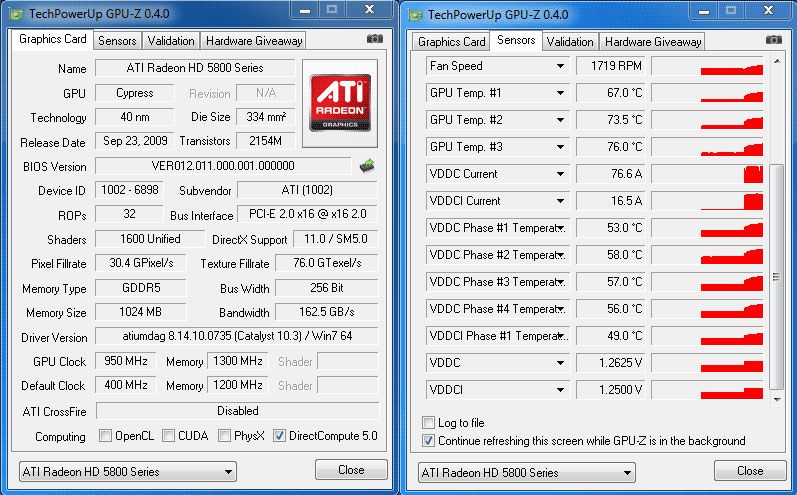Open the VDDC voltage dropdown
797x495 pixels.
click(x=560, y=363)
